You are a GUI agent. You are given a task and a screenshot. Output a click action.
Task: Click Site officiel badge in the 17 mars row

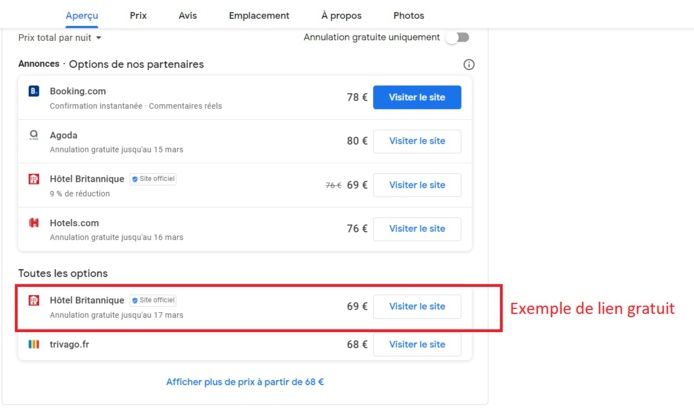153,300
